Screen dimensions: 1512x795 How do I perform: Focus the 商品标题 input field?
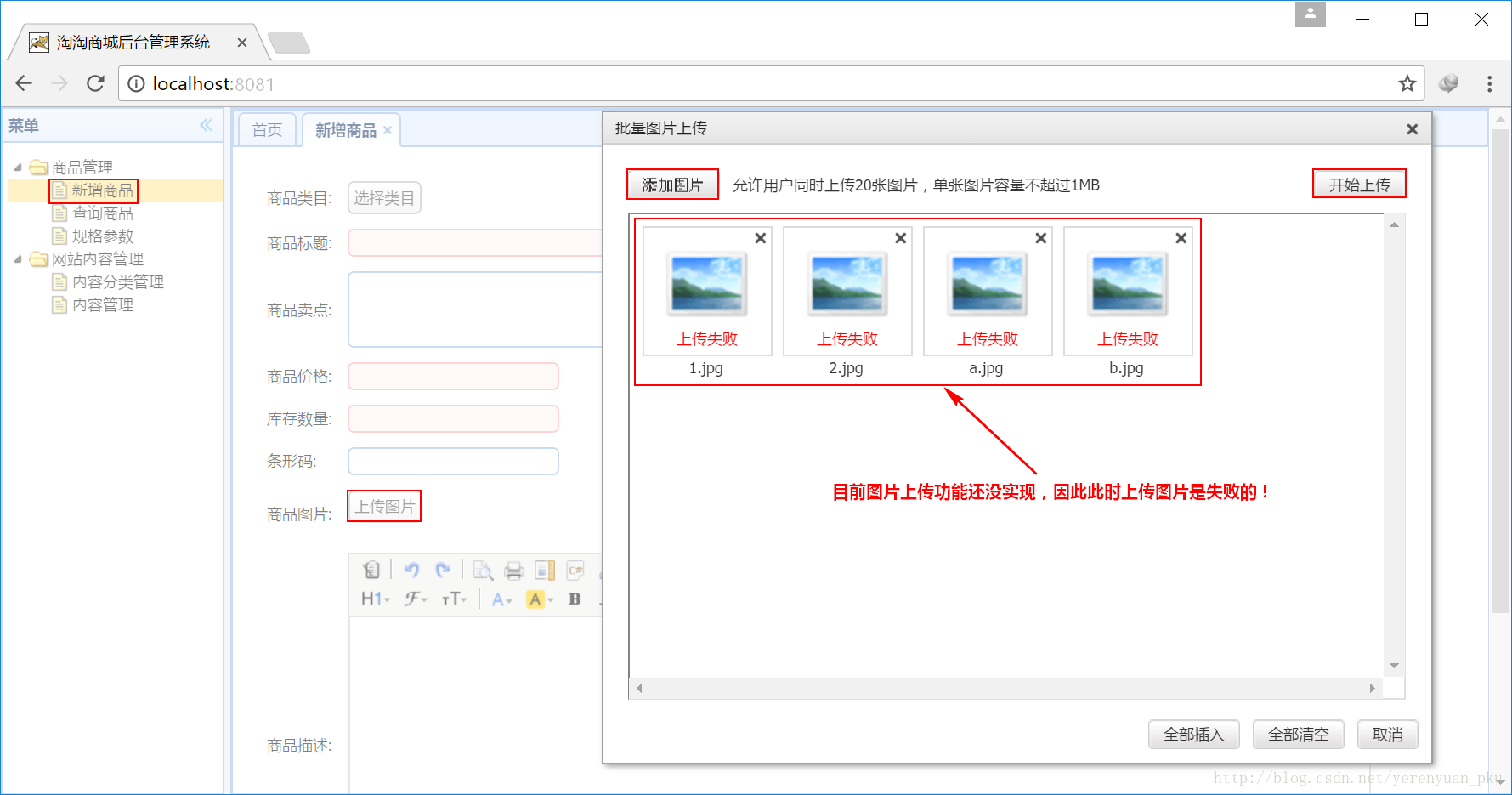click(x=475, y=243)
